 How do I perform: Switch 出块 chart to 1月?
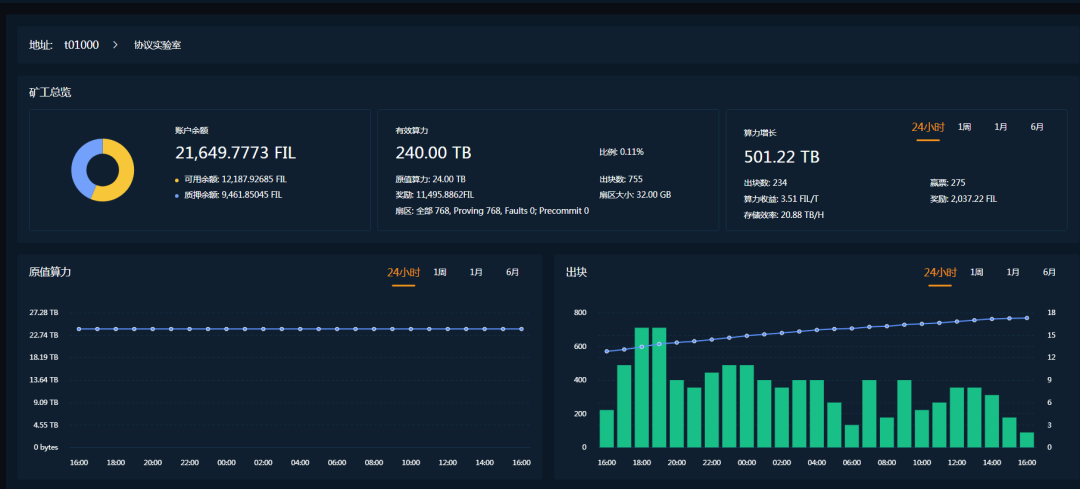[x=1013, y=273]
